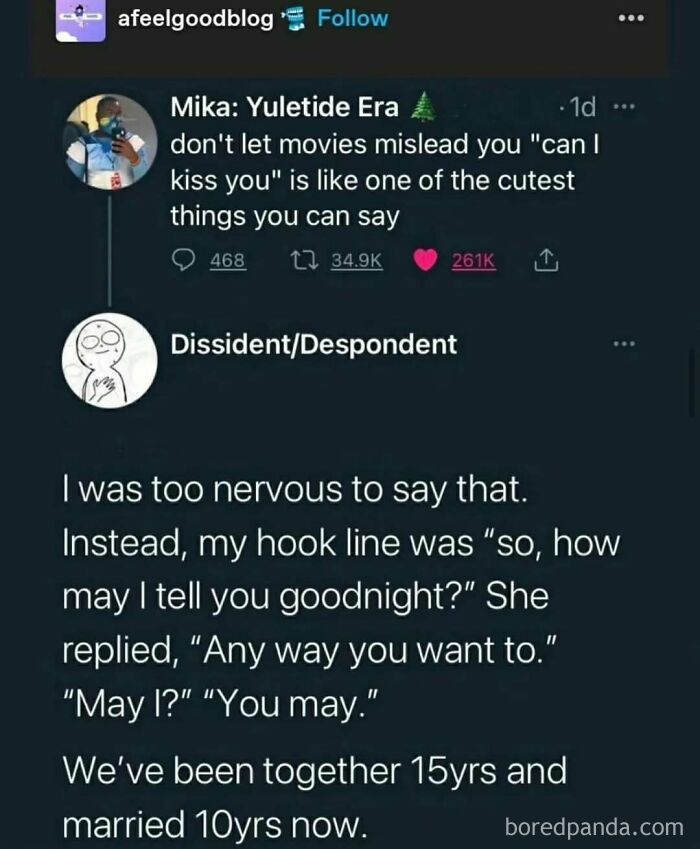The image size is (700, 849).
Task: Click the reply speech bubble icon
Action: tap(182, 261)
